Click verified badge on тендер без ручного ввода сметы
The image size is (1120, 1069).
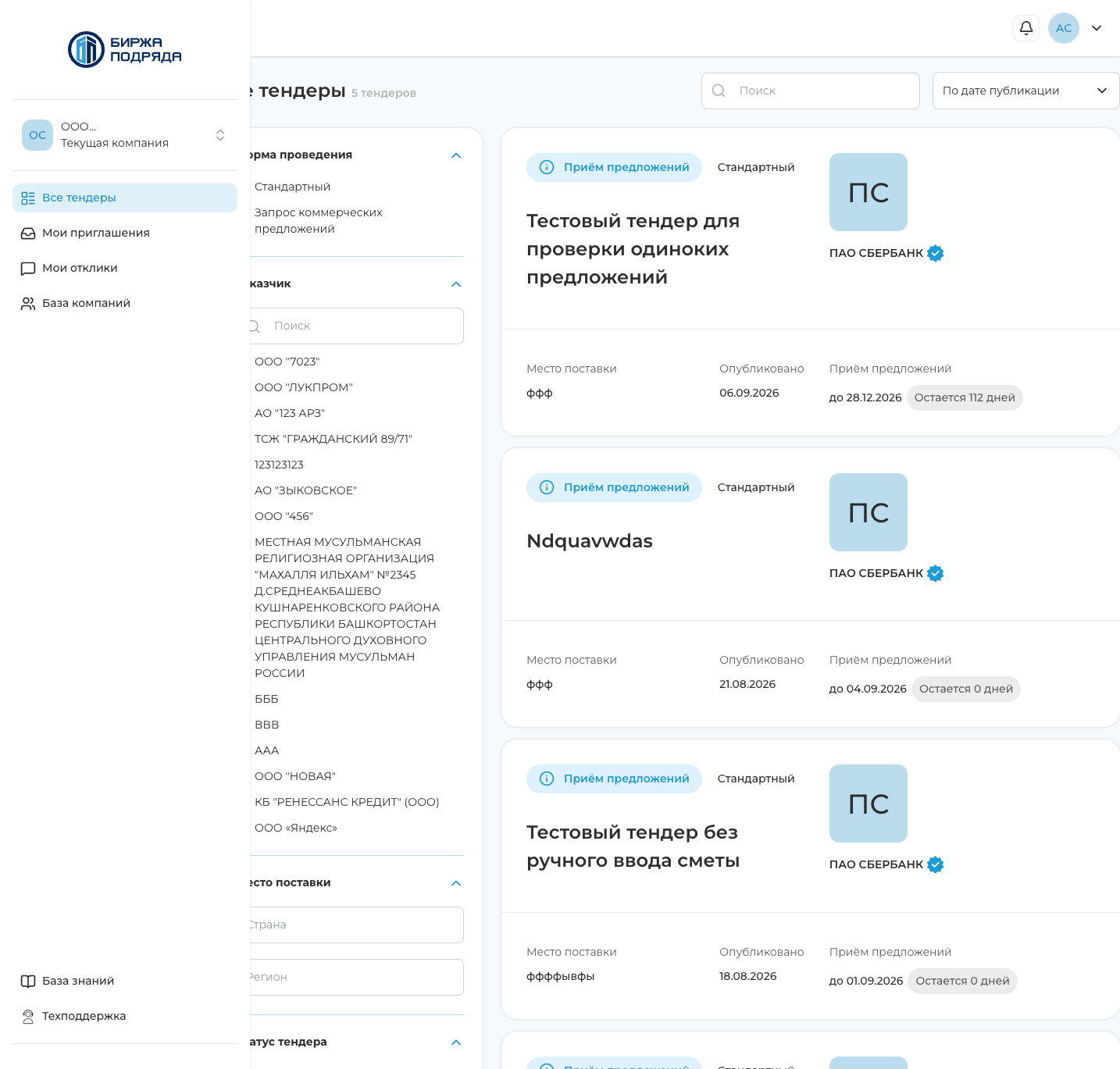point(936,865)
